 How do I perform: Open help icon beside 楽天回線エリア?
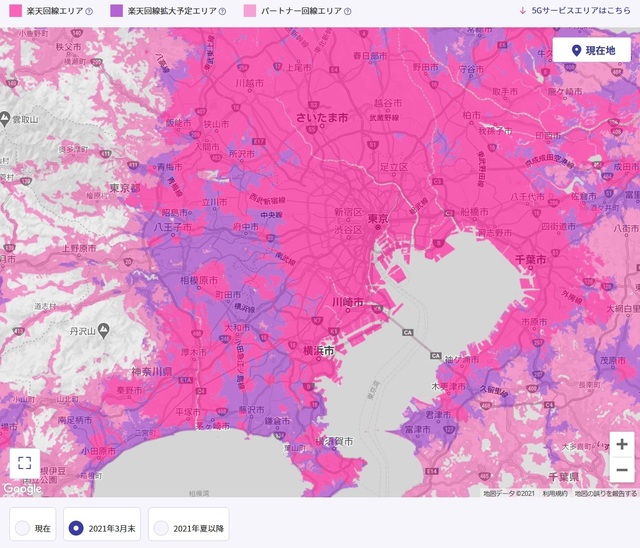(x=89, y=12)
